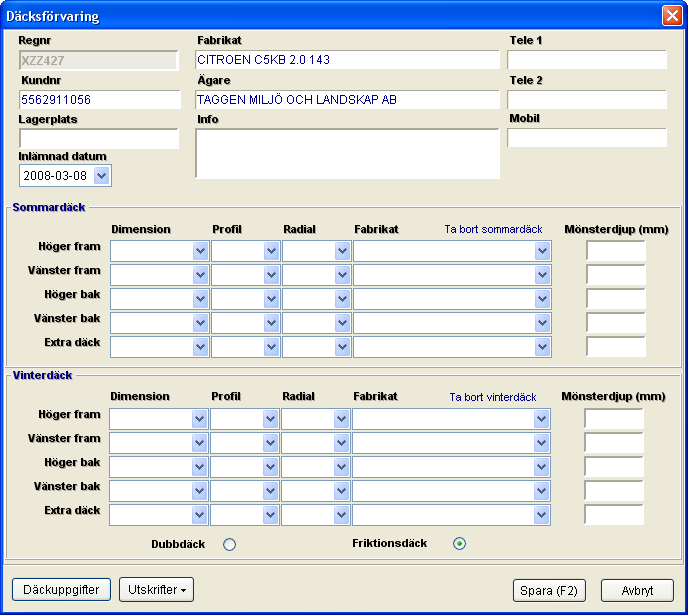688x615 pixels.
Task: Focus the Info text area
Action: point(347,154)
